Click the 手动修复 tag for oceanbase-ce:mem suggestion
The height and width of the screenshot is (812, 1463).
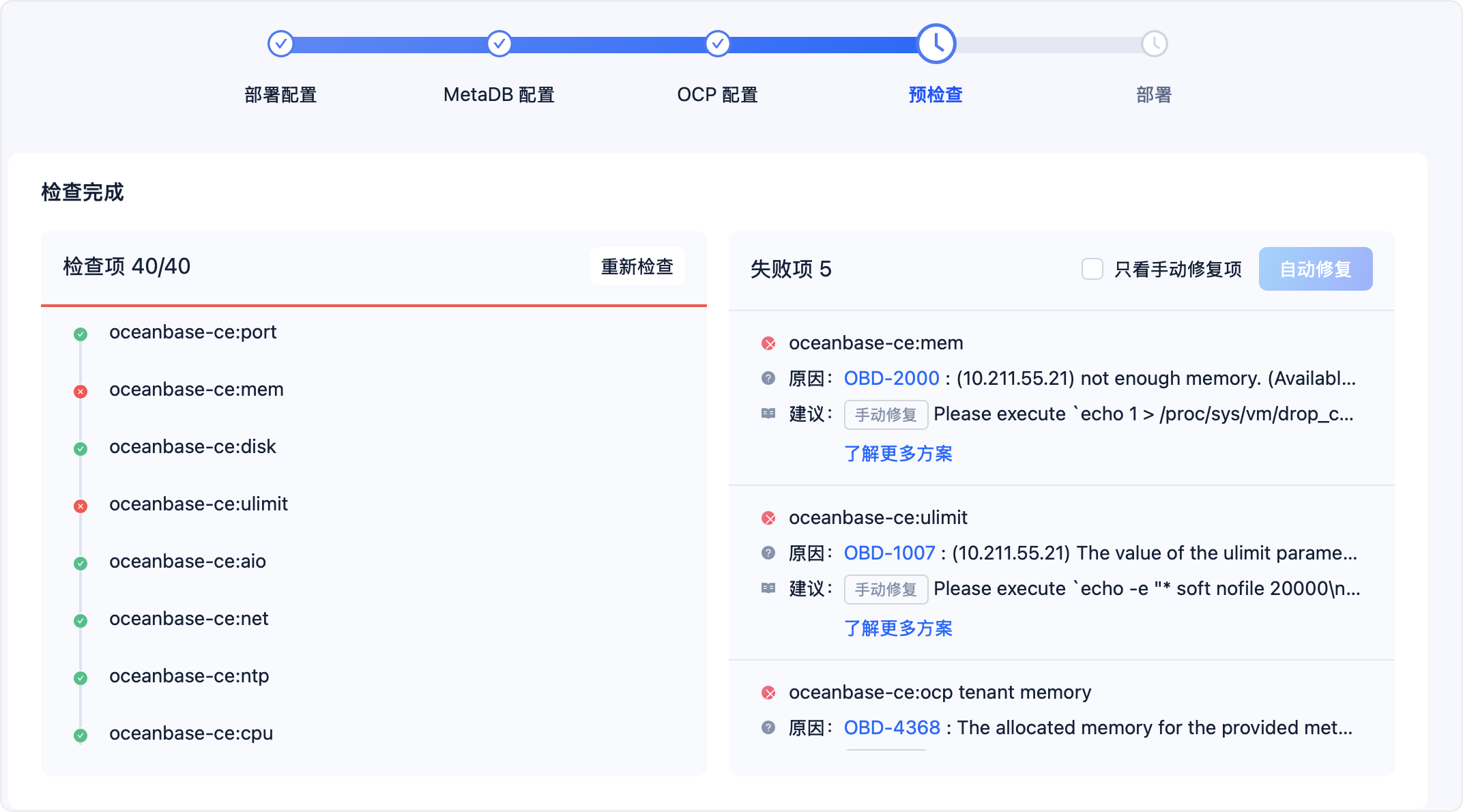pos(886,414)
